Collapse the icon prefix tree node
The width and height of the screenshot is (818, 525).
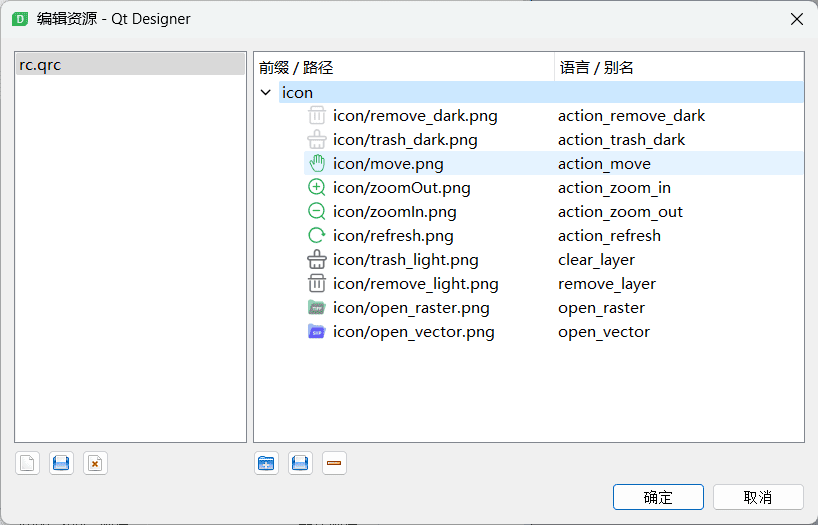point(265,93)
